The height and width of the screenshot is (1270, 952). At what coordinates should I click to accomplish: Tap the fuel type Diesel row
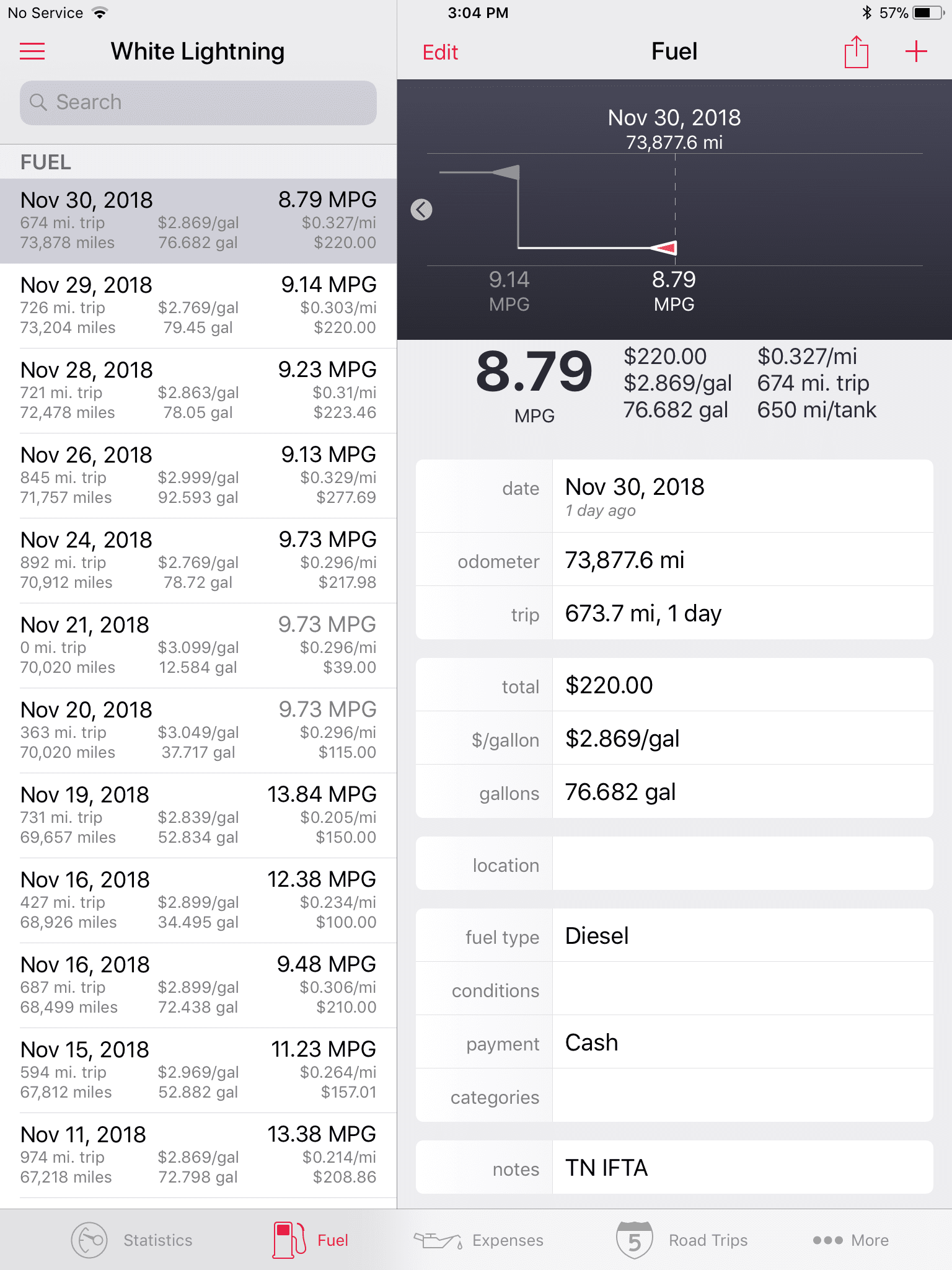pyautogui.click(x=674, y=935)
